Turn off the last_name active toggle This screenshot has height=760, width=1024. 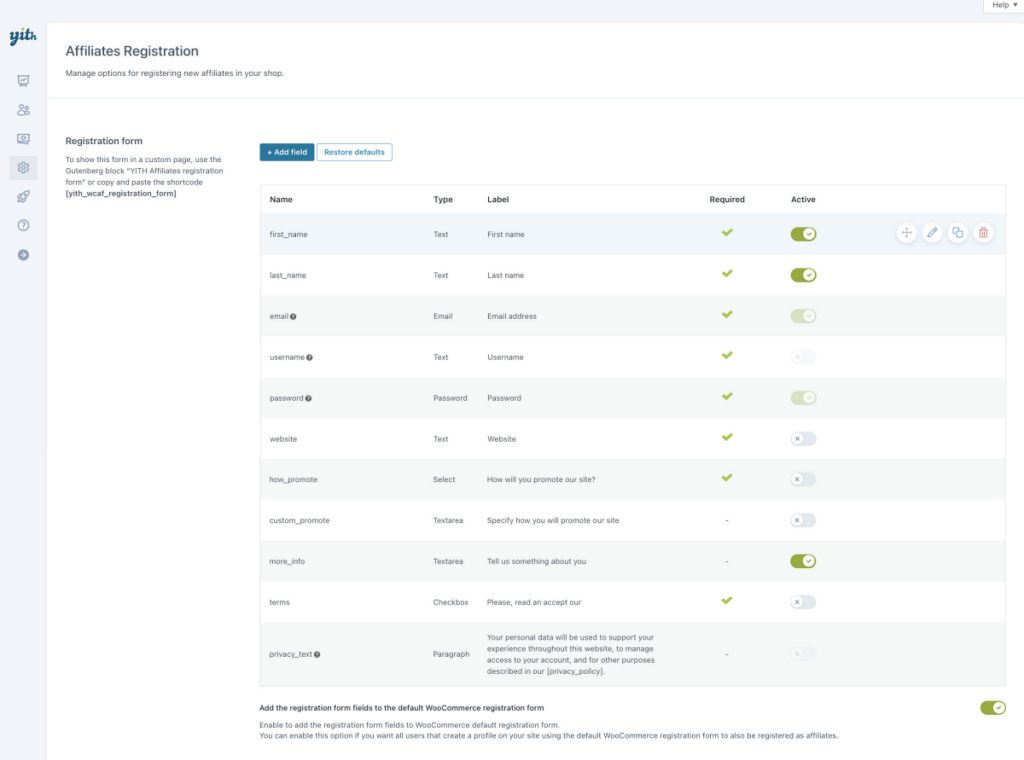click(803, 274)
